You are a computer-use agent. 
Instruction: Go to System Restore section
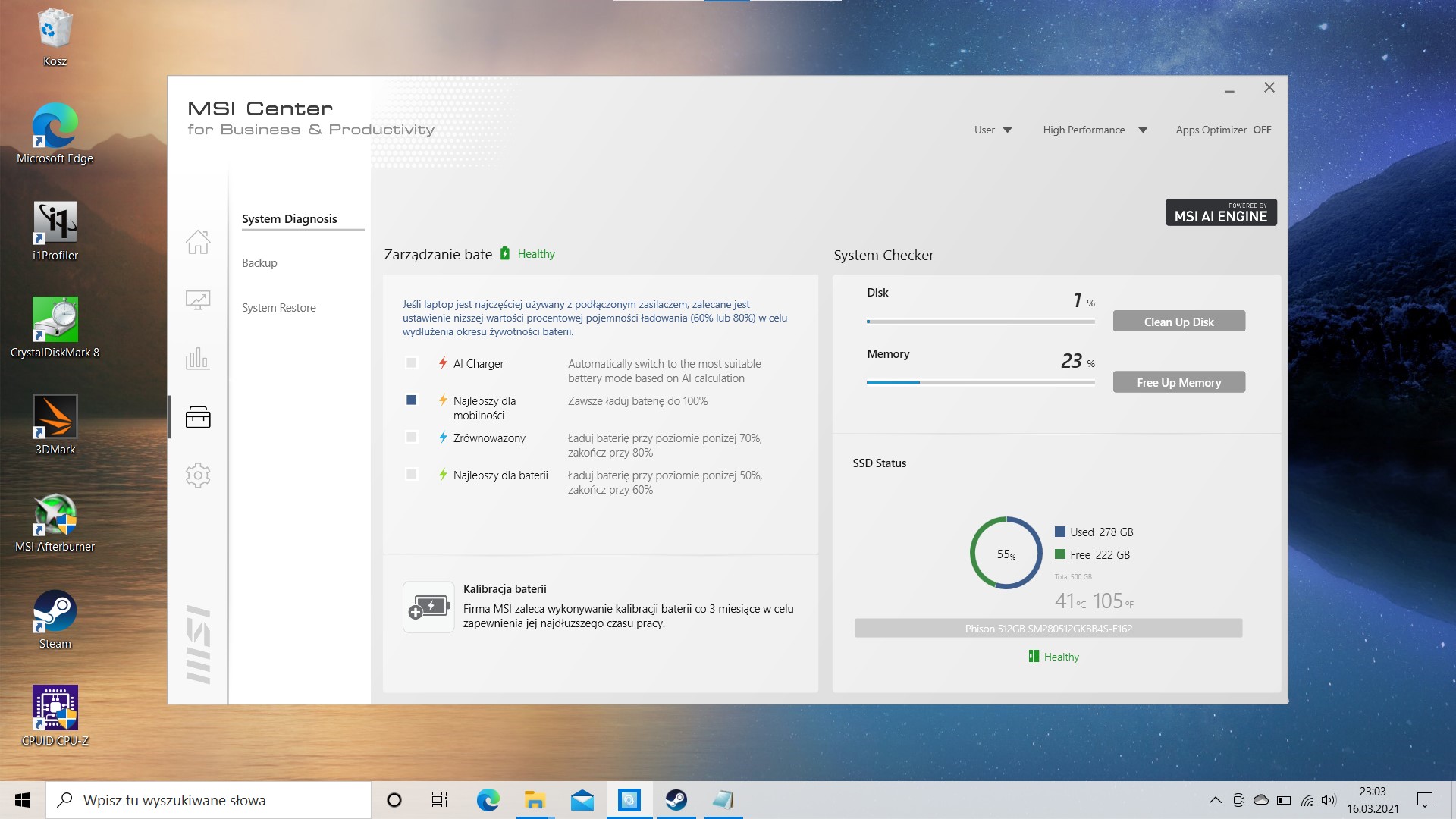point(278,308)
